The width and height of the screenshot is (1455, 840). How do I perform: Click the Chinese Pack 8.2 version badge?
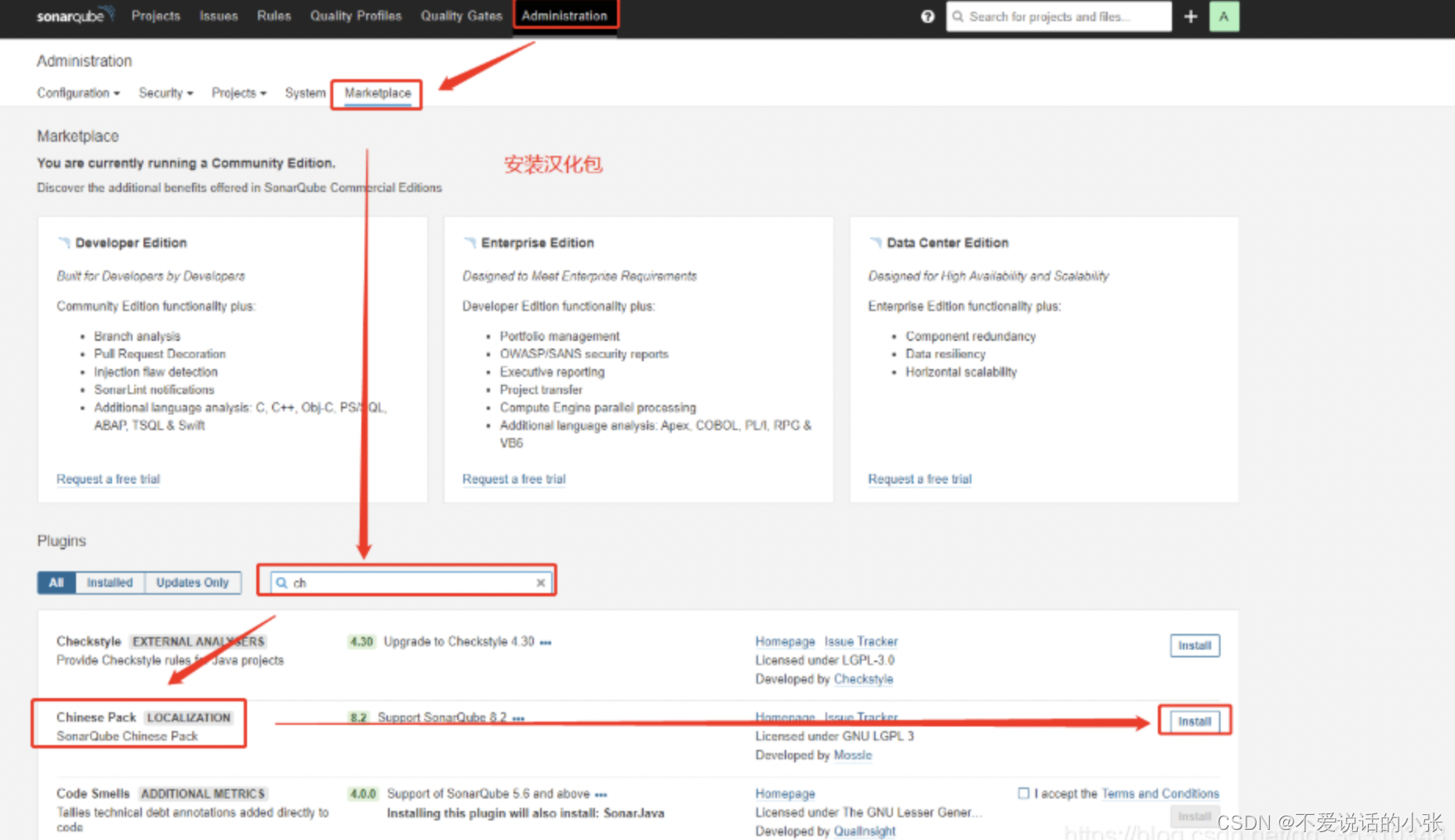point(358,718)
